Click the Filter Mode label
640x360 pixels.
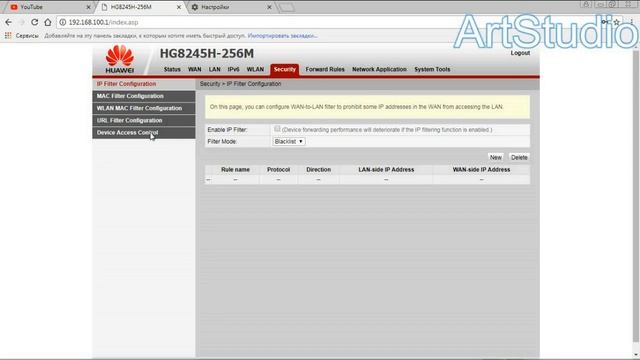tap(222, 142)
